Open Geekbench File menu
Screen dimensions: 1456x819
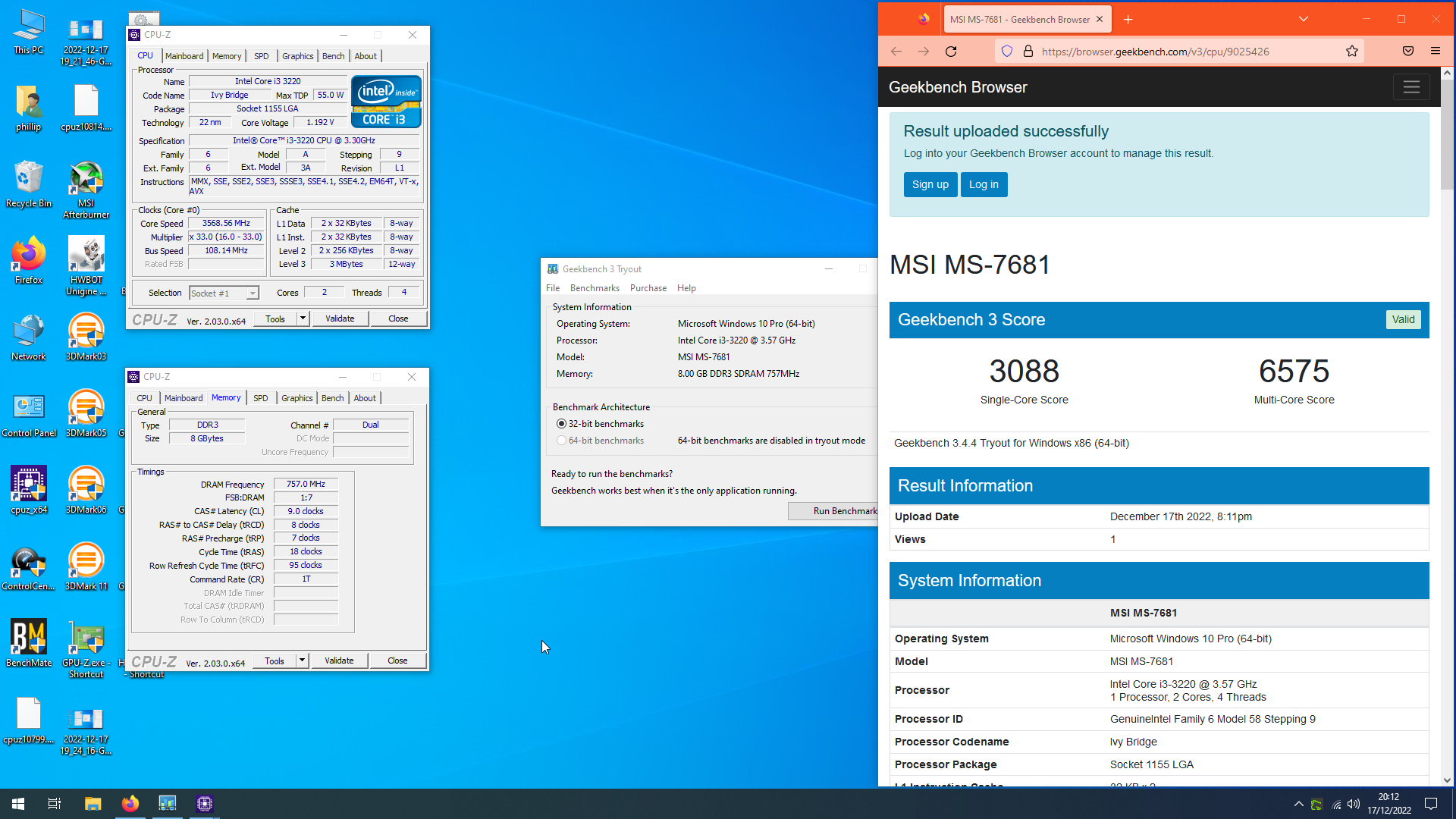553,288
